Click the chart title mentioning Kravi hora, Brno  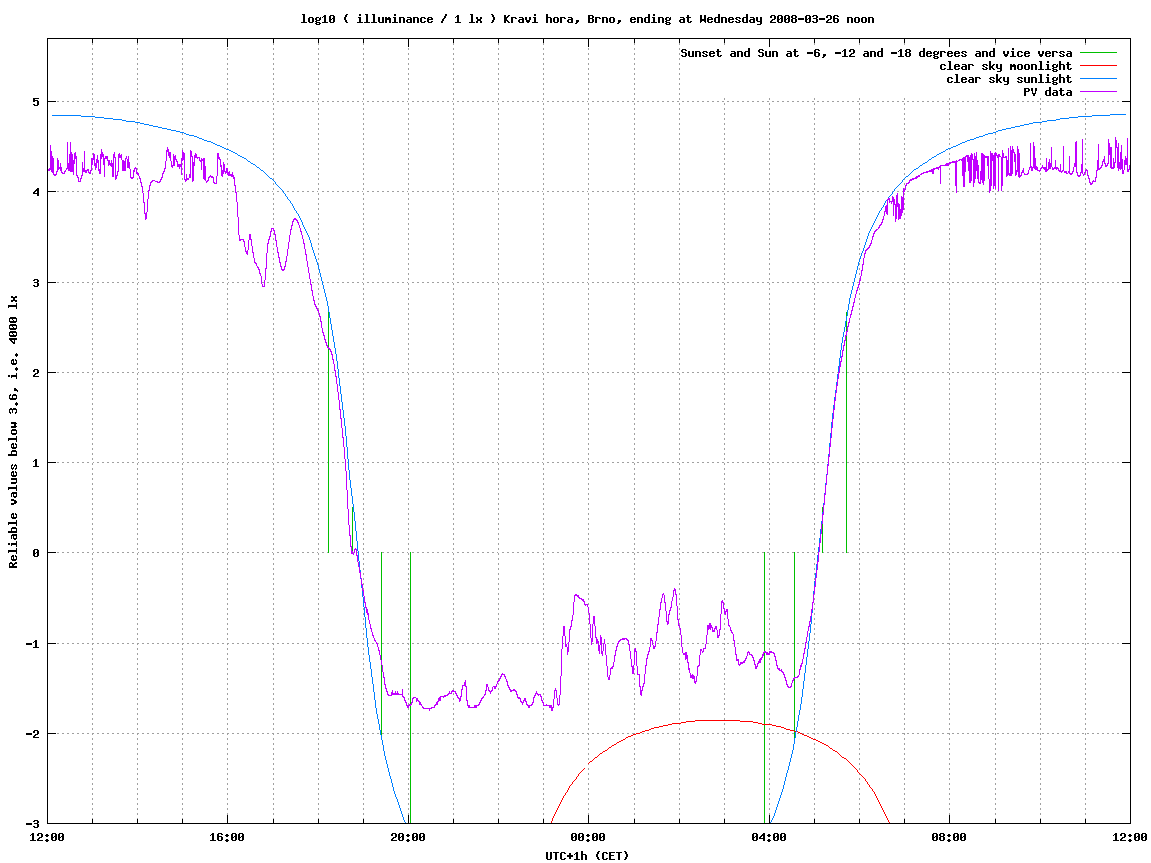pos(587,19)
